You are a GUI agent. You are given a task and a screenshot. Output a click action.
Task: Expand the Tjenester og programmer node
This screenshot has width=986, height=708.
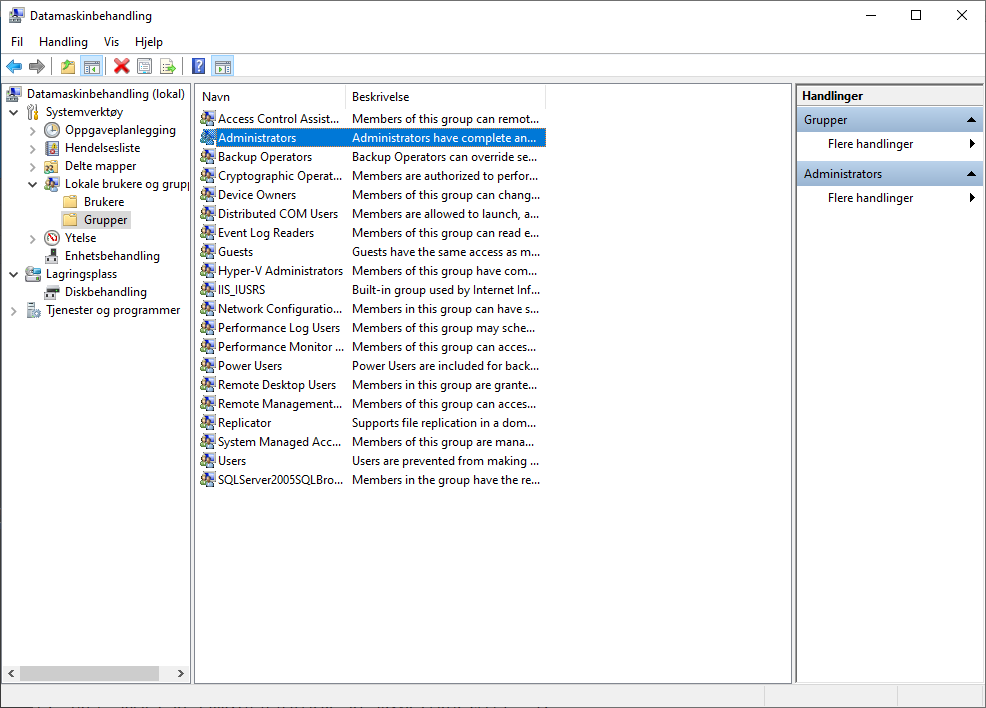coord(14,310)
